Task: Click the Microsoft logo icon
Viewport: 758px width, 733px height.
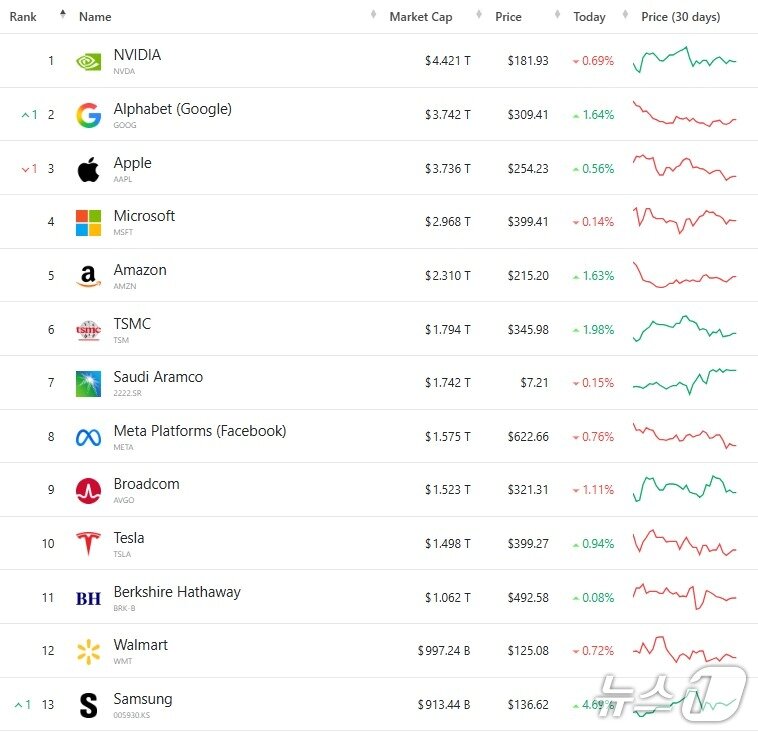Action: coord(88,222)
